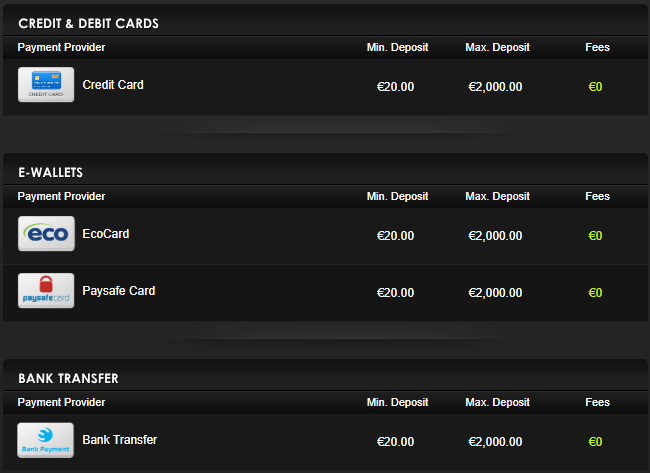Click the Credit Card payment icon
The width and height of the screenshot is (650, 473).
[46, 85]
